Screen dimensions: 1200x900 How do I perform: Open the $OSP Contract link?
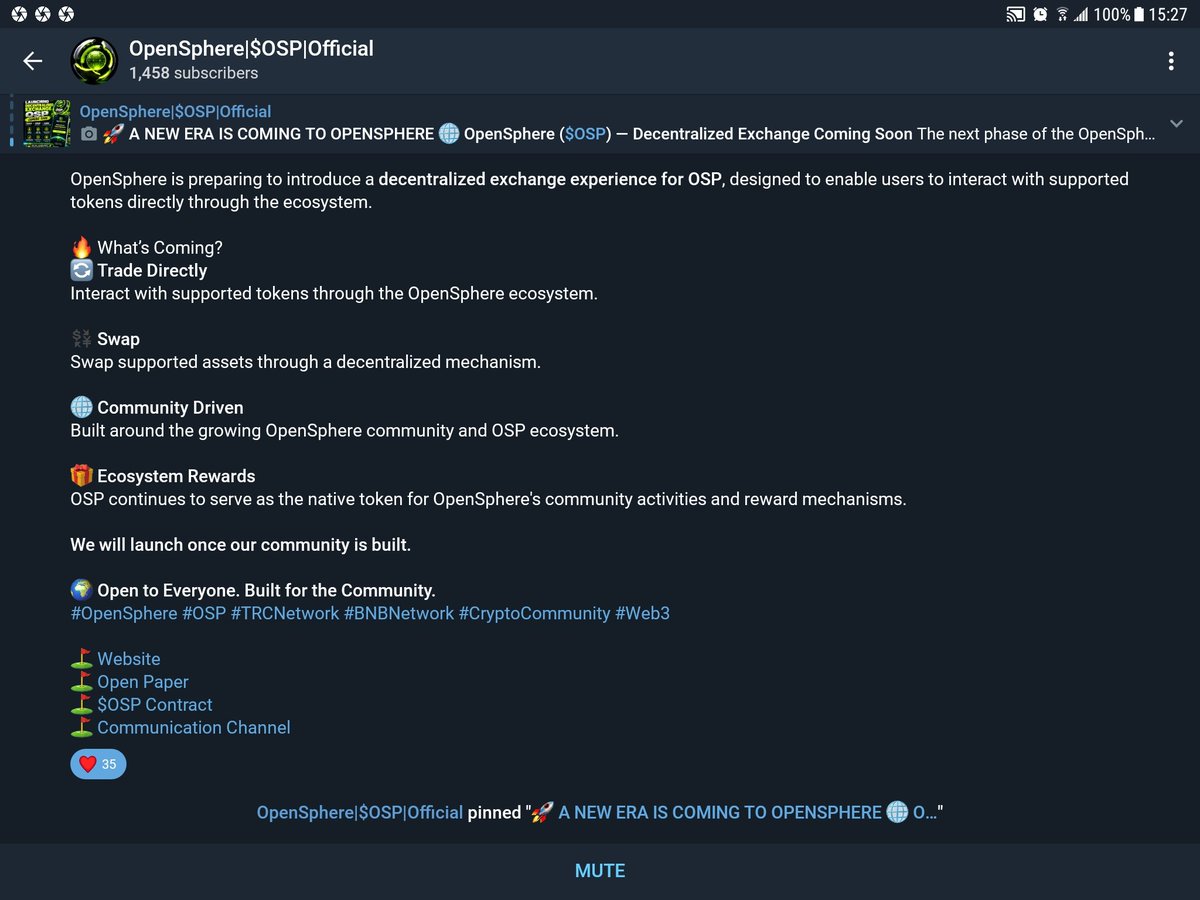pos(154,705)
